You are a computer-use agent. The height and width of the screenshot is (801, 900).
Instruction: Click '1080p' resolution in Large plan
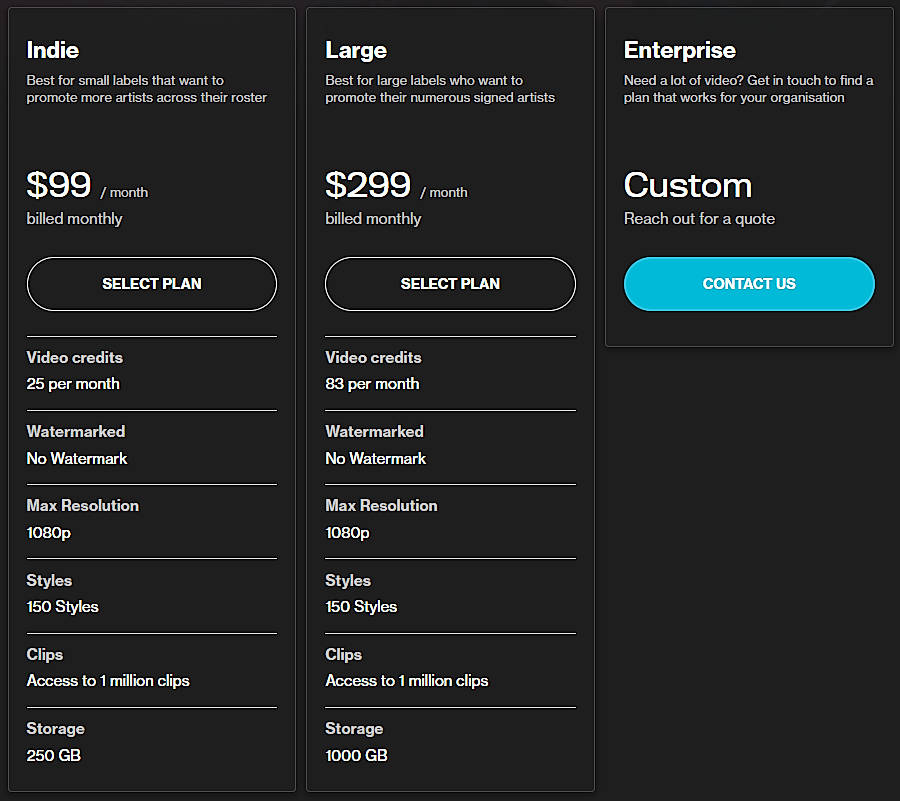pyautogui.click(x=347, y=533)
